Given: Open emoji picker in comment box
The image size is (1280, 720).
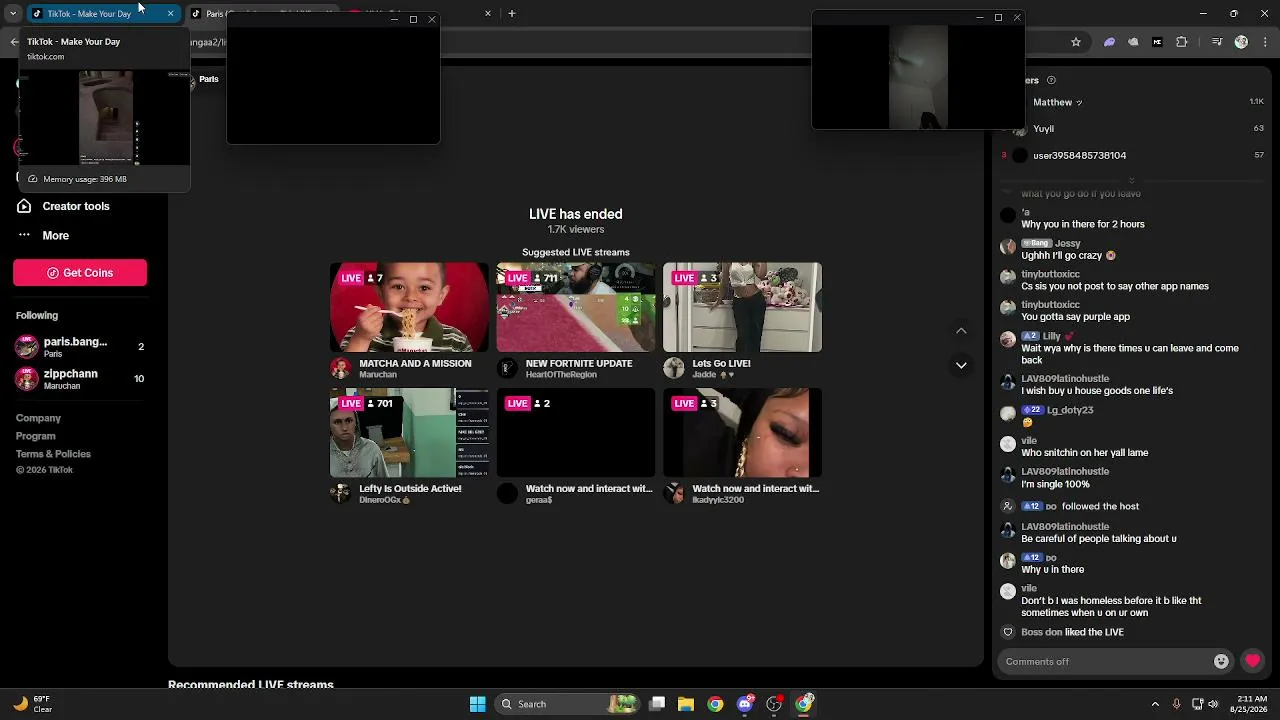Looking at the screenshot, I should (x=1221, y=661).
